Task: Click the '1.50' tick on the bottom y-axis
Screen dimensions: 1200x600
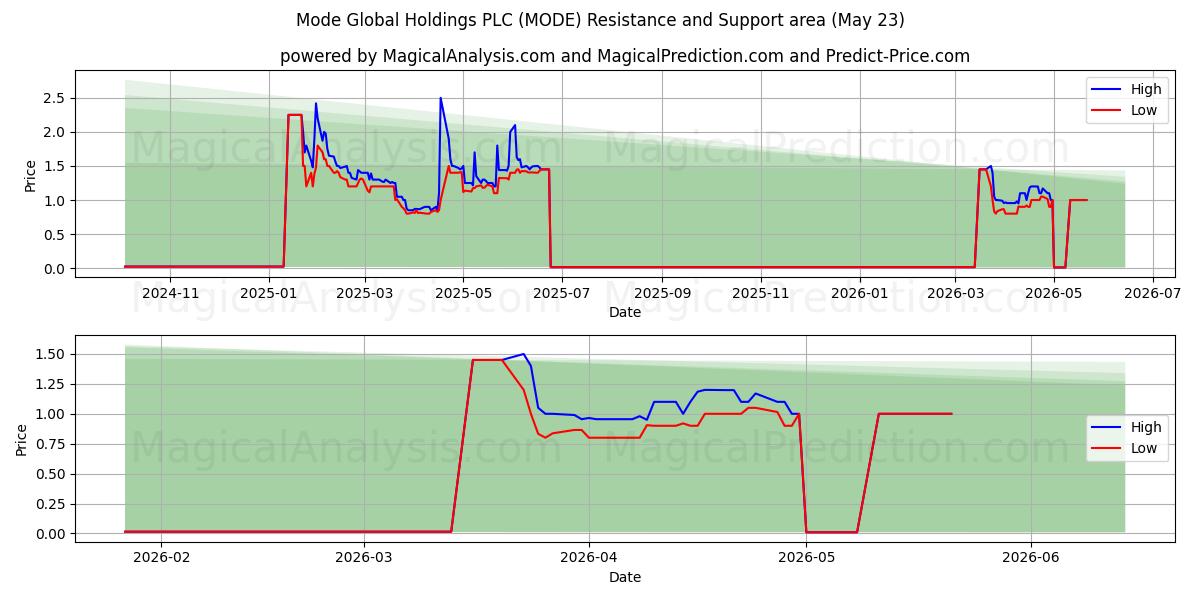Action: 49,354
